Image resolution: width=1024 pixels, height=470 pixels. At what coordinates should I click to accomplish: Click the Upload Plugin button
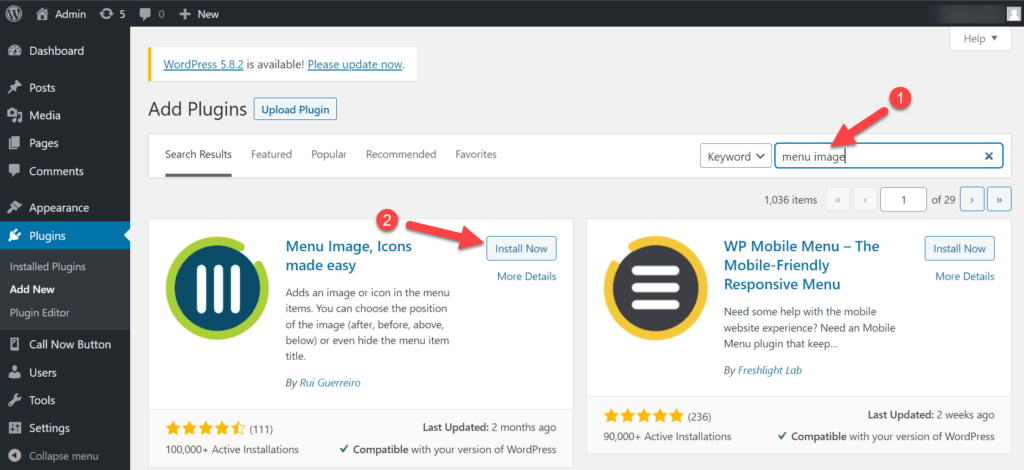pyautogui.click(x=295, y=110)
